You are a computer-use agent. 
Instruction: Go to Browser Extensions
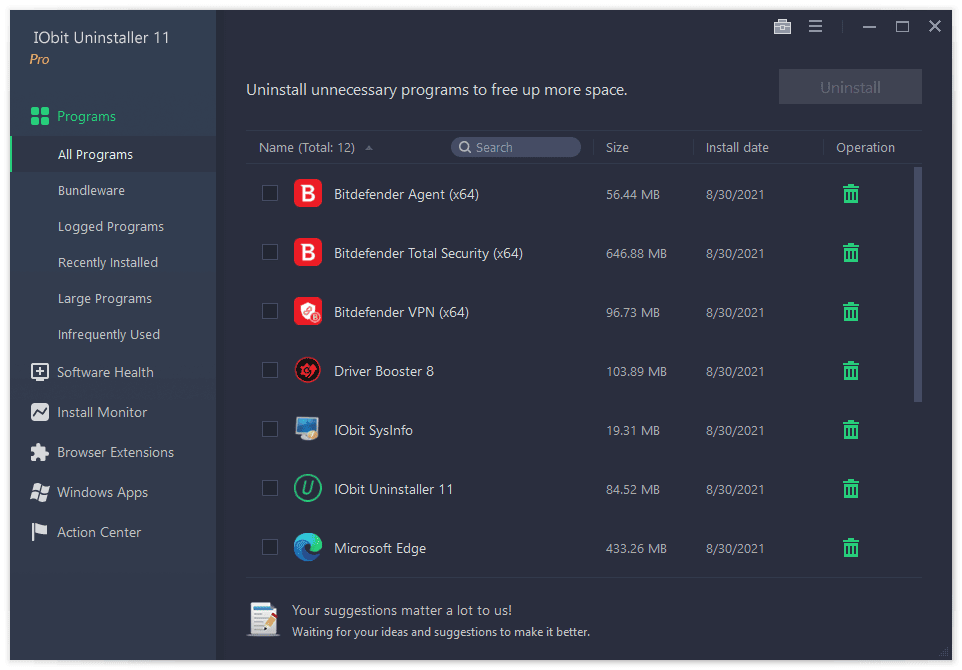click(114, 452)
